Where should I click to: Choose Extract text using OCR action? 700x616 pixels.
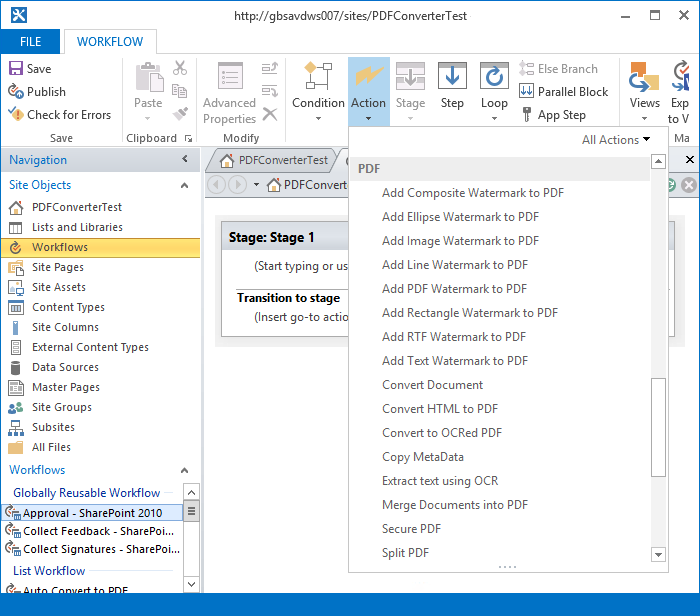(440, 481)
